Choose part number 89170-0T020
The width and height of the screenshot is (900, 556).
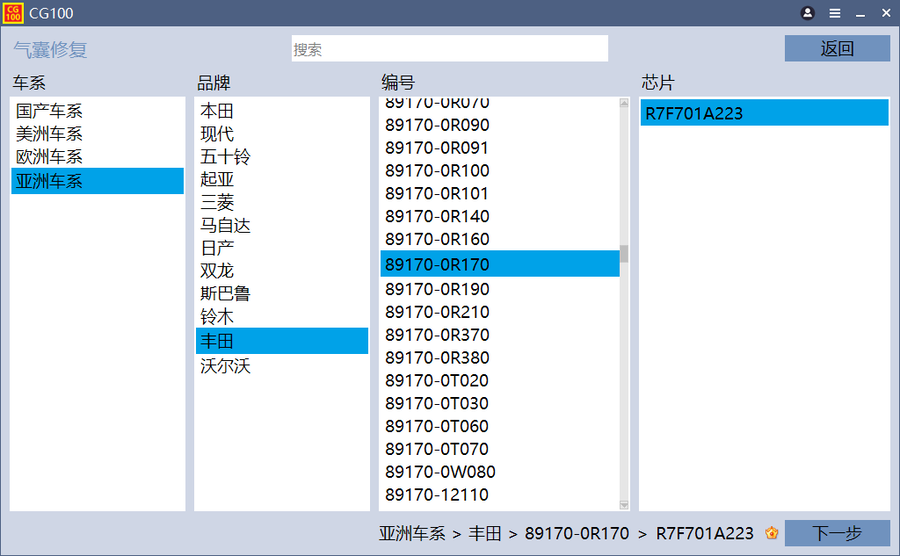pyautogui.click(x=437, y=380)
